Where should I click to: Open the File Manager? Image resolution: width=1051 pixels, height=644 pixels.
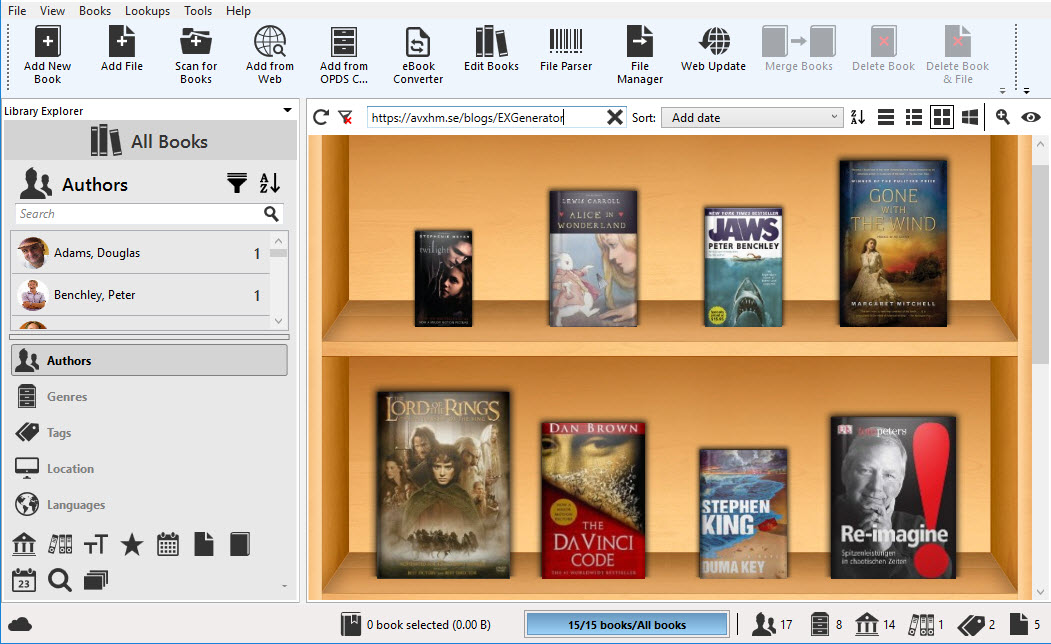pos(639,42)
